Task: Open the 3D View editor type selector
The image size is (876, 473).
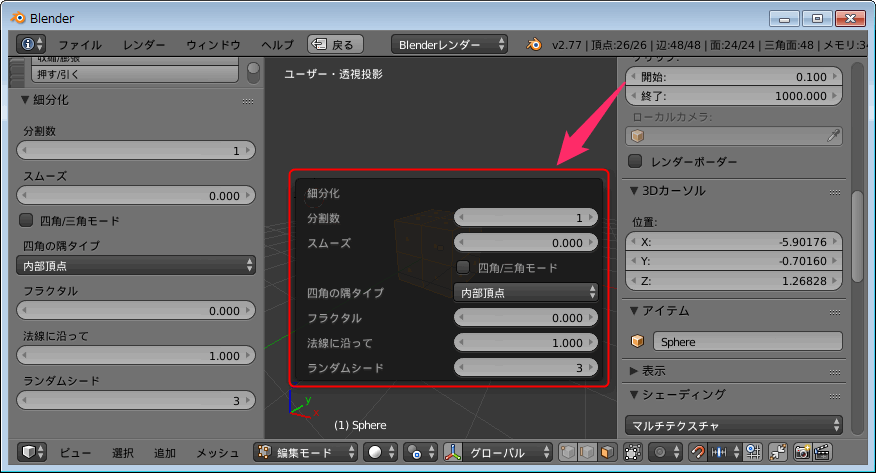Action: coord(31,452)
